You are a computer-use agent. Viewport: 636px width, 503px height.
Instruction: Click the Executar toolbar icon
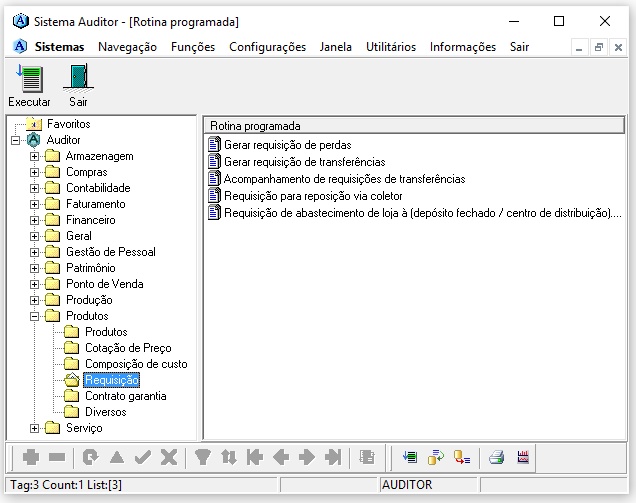pos(29,79)
